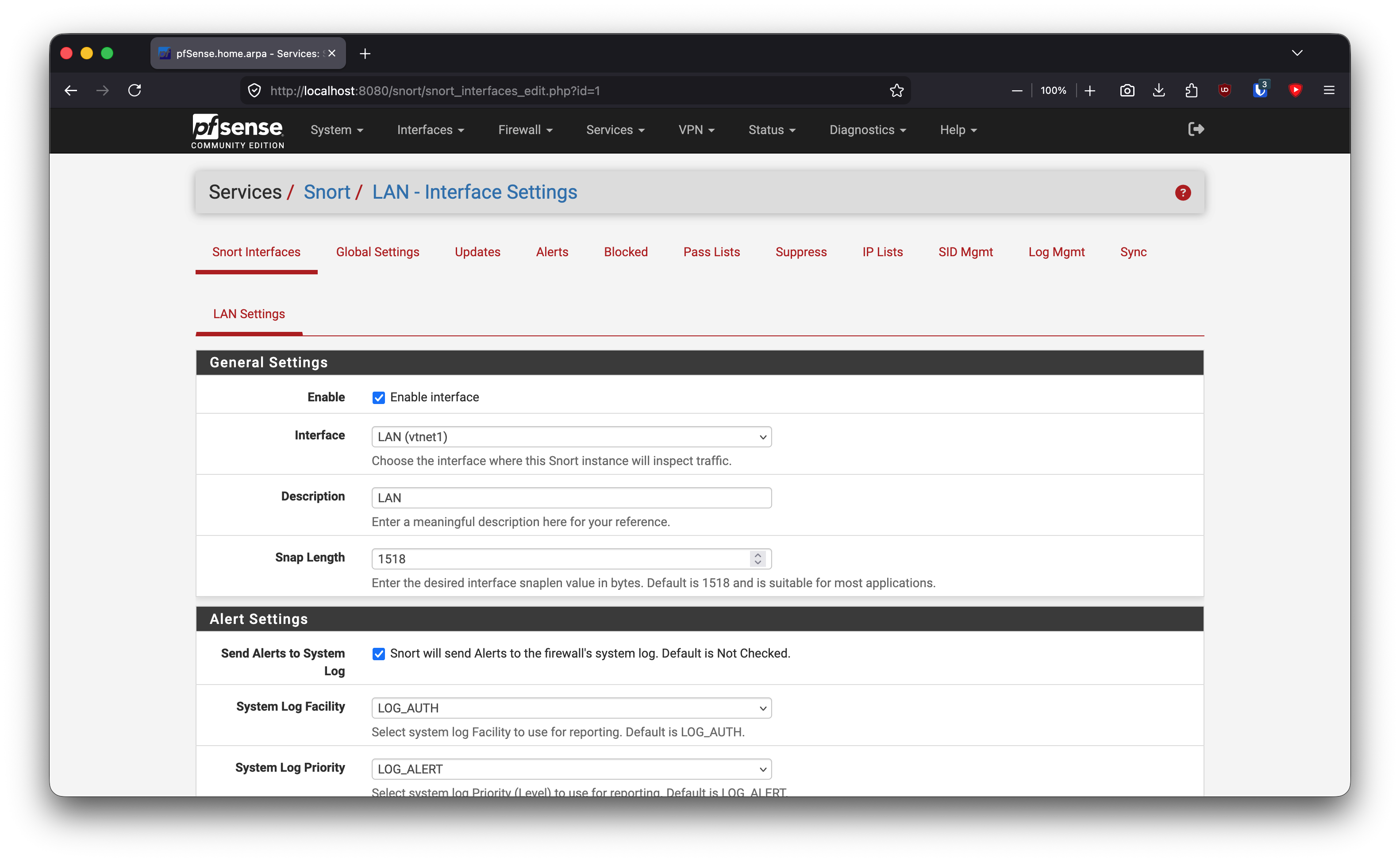Click the red play-shield extension icon
Screen dimensions: 1400x862
click(x=1295, y=91)
